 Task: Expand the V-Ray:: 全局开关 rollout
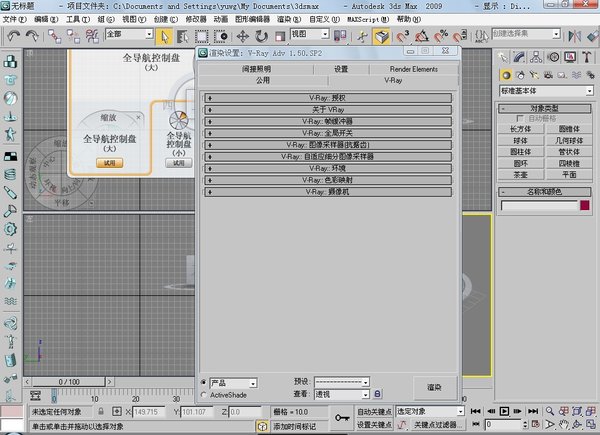[328, 133]
